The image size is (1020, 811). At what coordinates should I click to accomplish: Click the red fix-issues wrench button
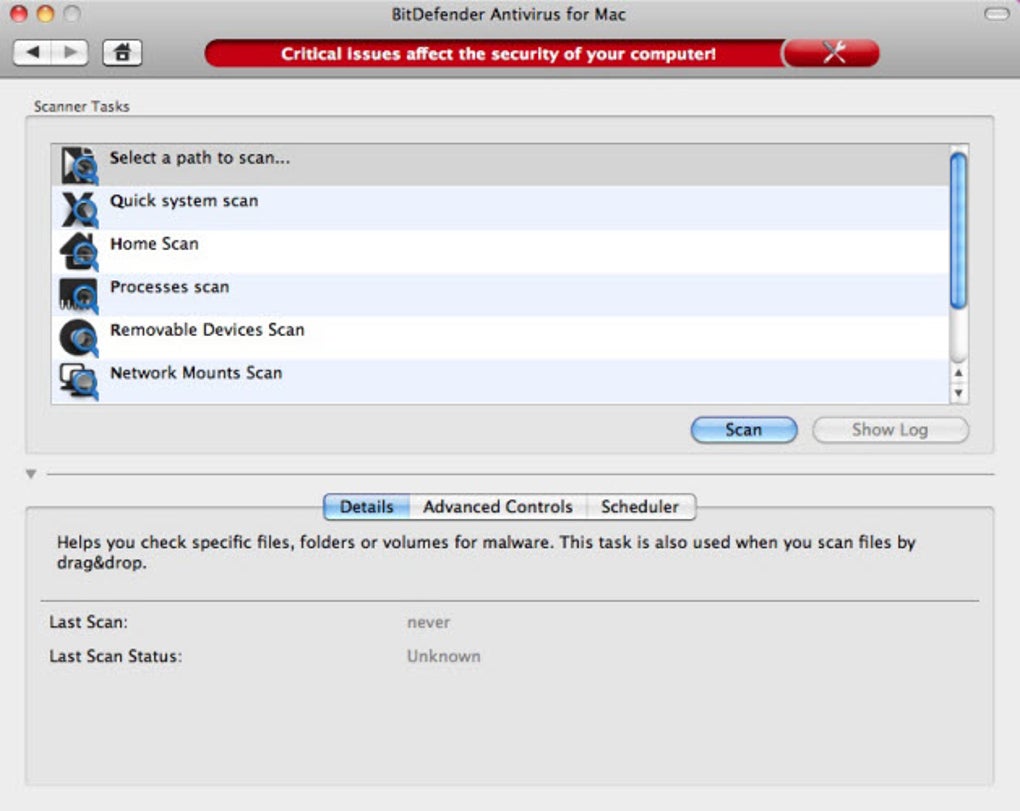pyautogui.click(x=832, y=53)
